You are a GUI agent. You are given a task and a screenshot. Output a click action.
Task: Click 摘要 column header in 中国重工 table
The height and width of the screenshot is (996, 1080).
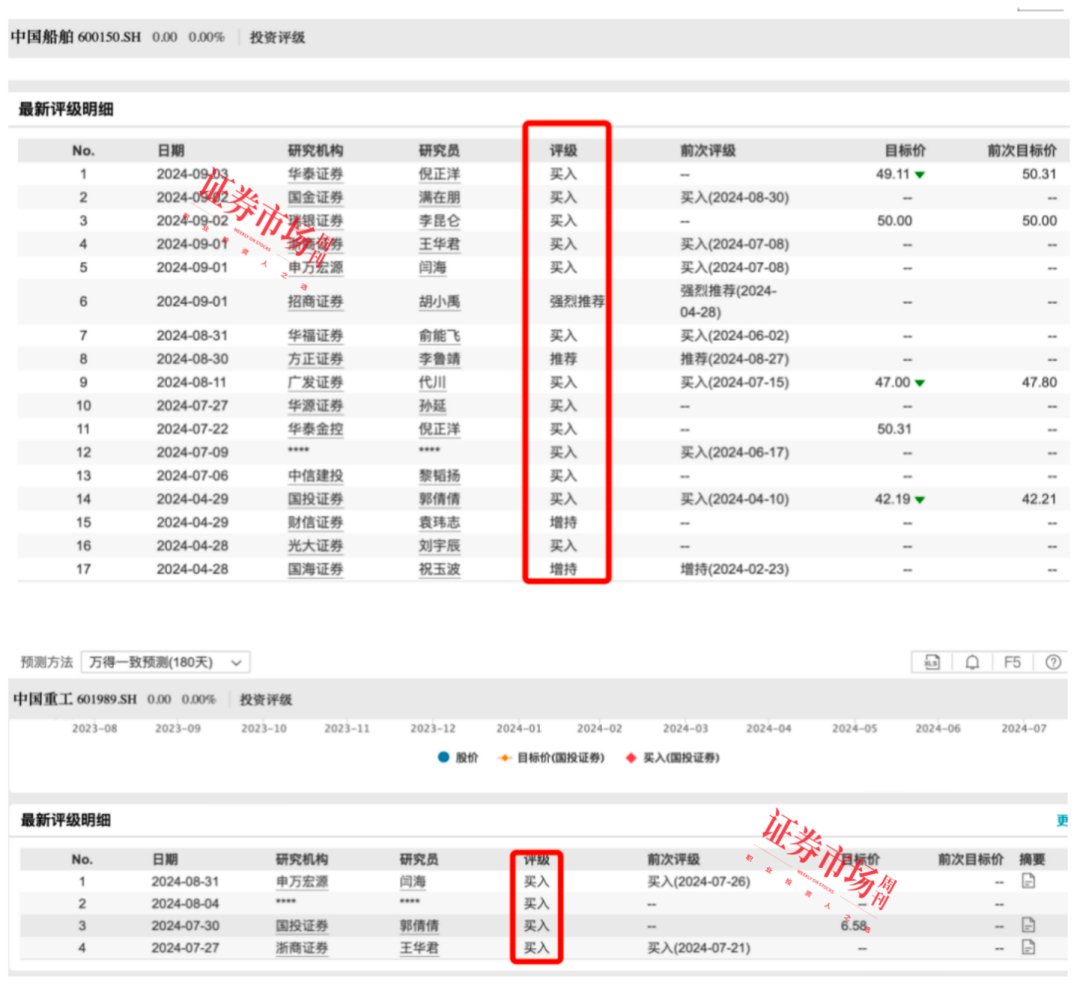1032,860
